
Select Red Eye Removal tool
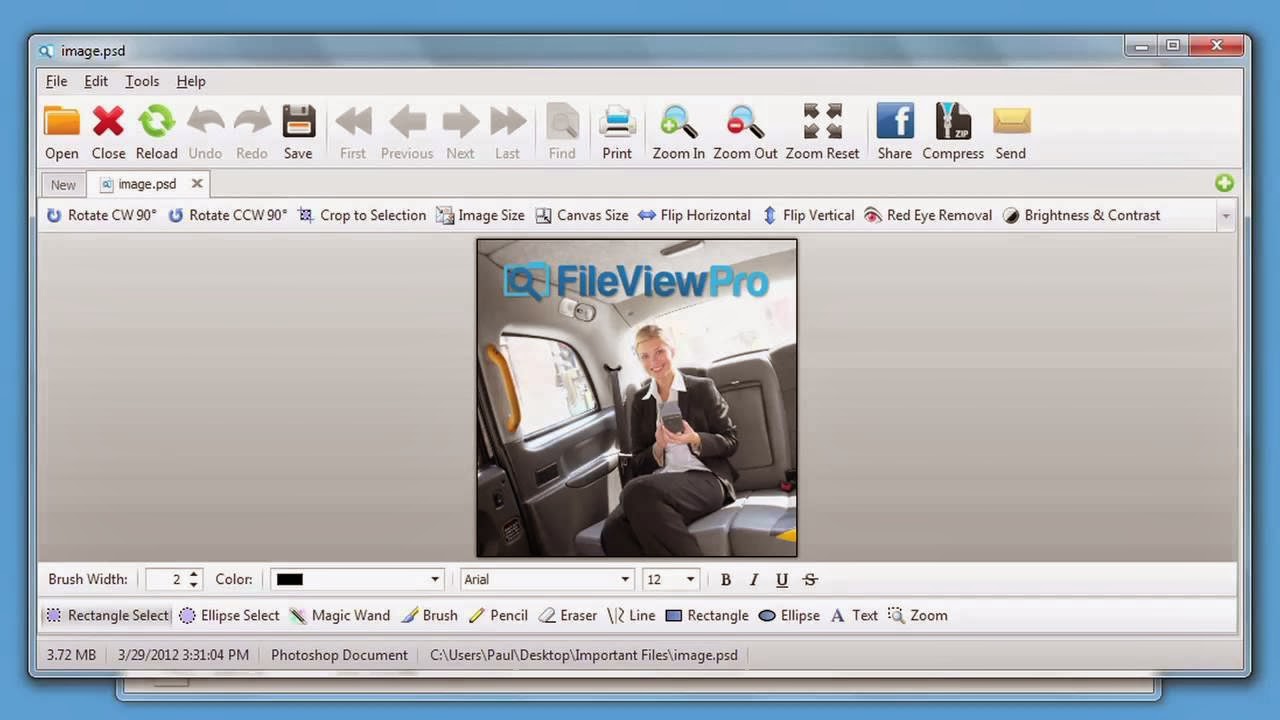[x=927, y=215]
